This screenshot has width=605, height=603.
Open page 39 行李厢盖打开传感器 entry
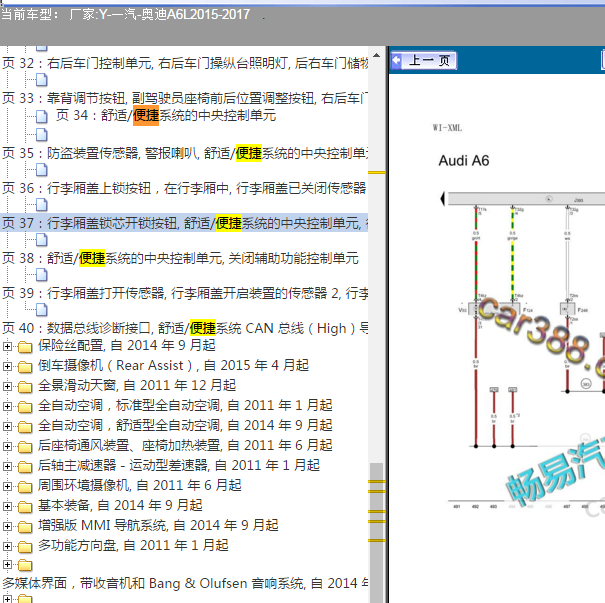click(185, 293)
